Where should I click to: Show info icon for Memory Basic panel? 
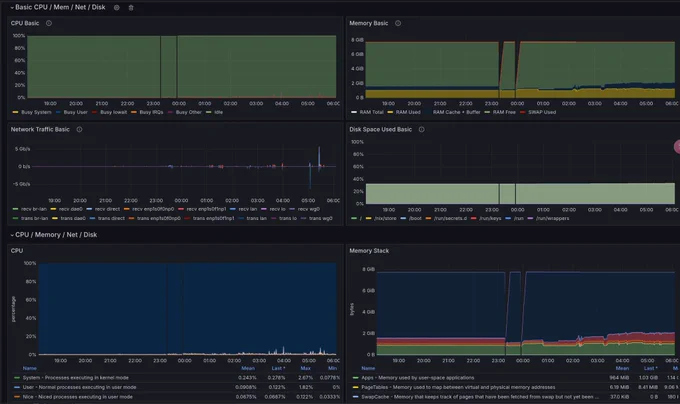[x=398, y=23]
